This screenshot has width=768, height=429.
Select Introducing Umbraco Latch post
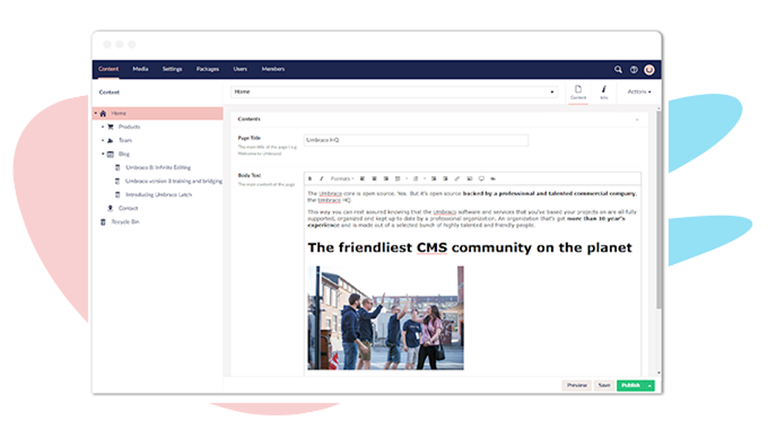coord(158,195)
